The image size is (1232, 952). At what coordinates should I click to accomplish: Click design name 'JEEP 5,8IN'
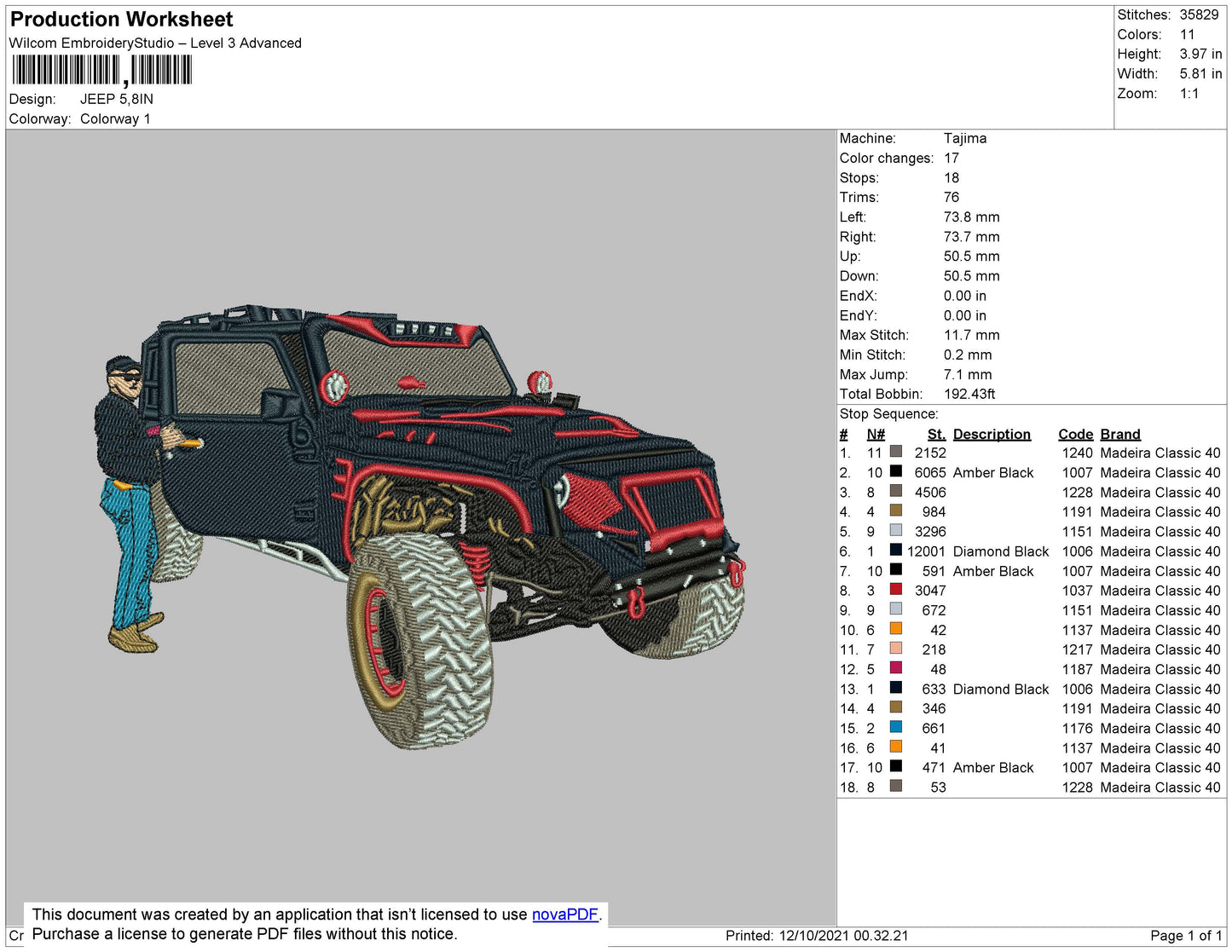click(x=117, y=99)
